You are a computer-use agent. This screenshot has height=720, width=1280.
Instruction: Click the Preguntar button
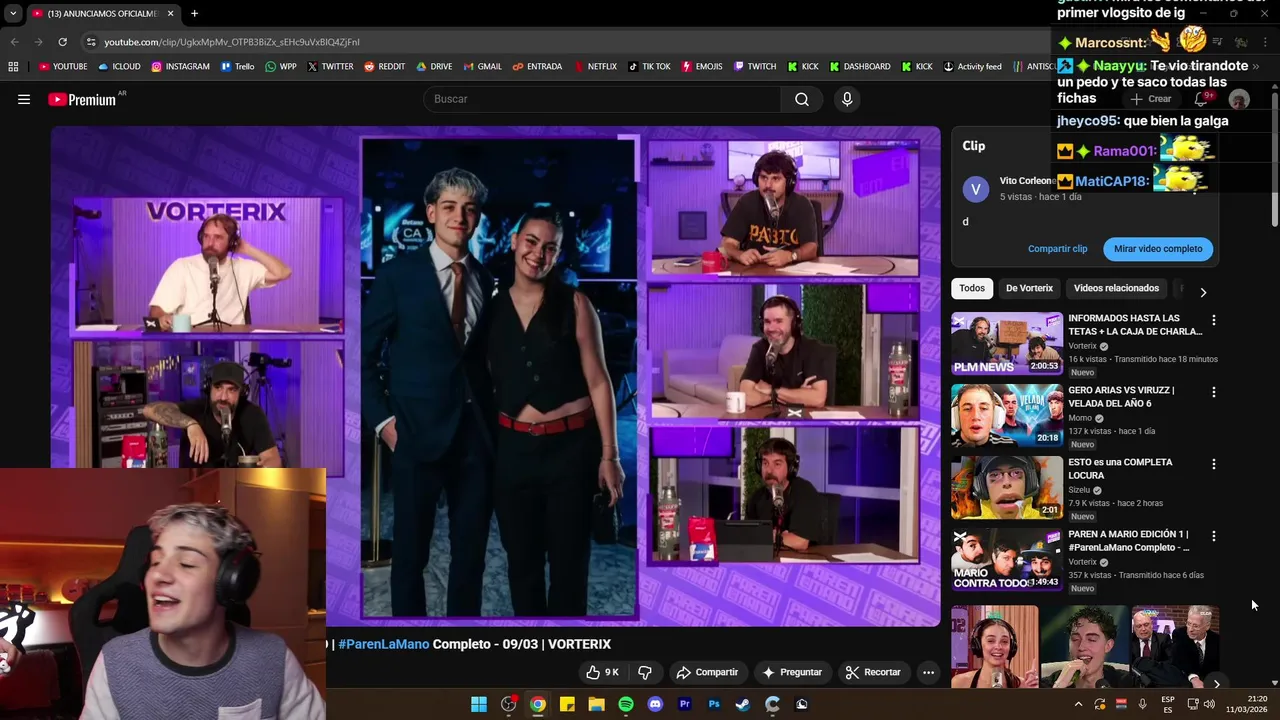pyautogui.click(x=792, y=672)
